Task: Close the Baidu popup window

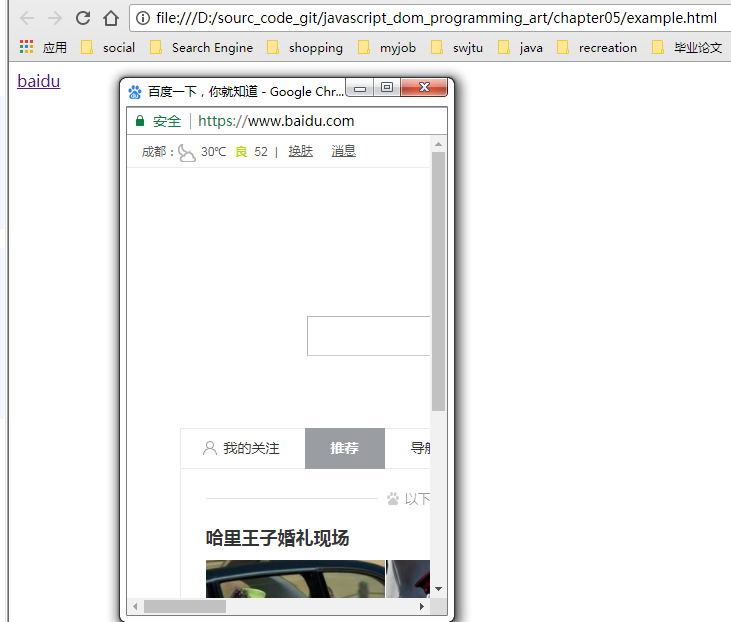Action: click(x=424, y=87)
